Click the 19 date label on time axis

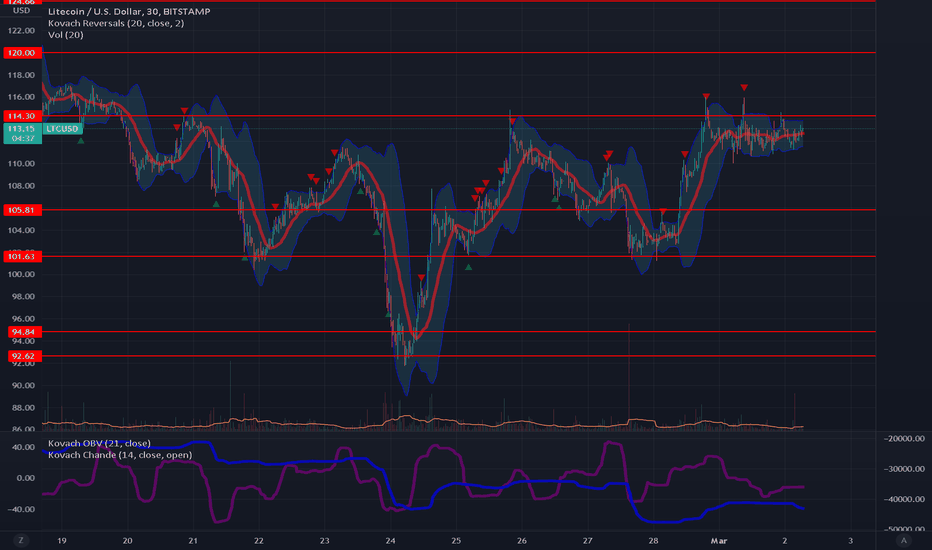tap(62, 540)
